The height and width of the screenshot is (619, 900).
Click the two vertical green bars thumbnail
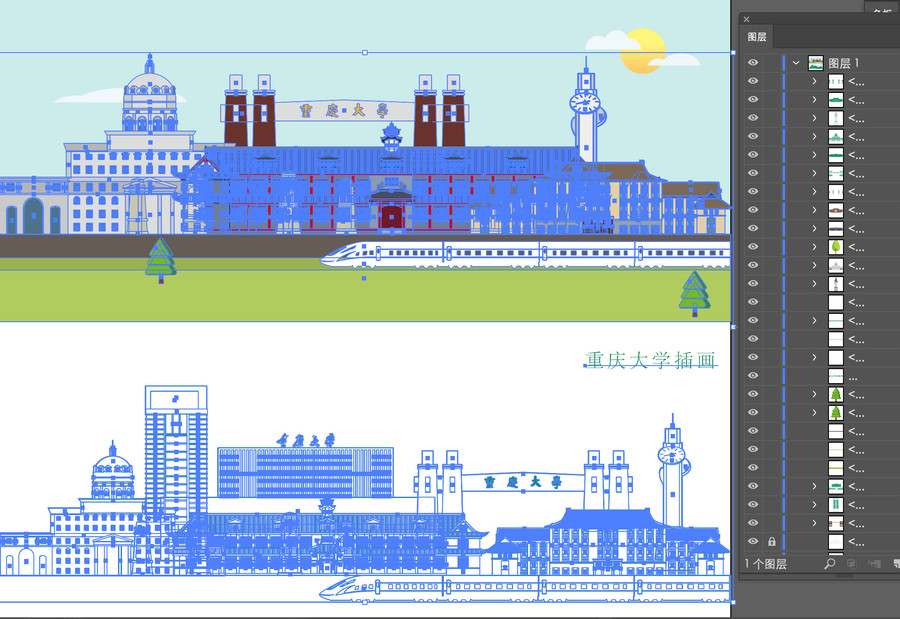pyautogui.click(x=836, y=504)
